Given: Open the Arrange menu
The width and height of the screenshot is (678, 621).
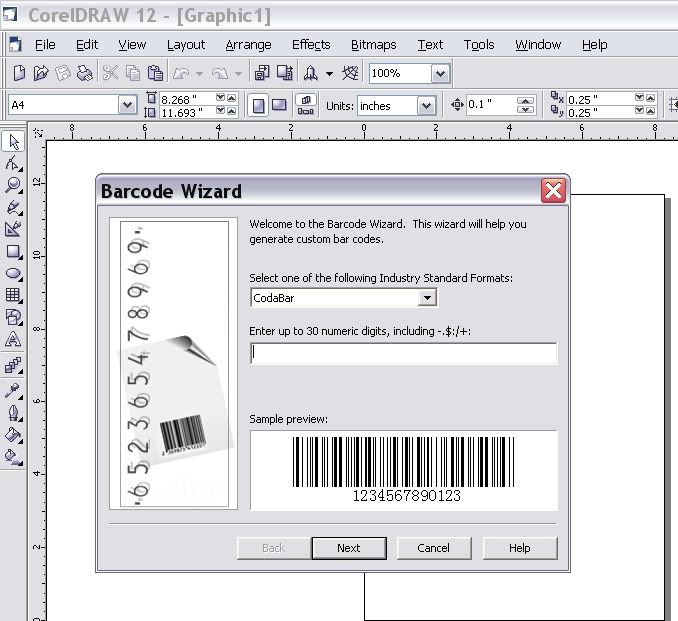Looking at the screenshot, I should tap(248, 45).
